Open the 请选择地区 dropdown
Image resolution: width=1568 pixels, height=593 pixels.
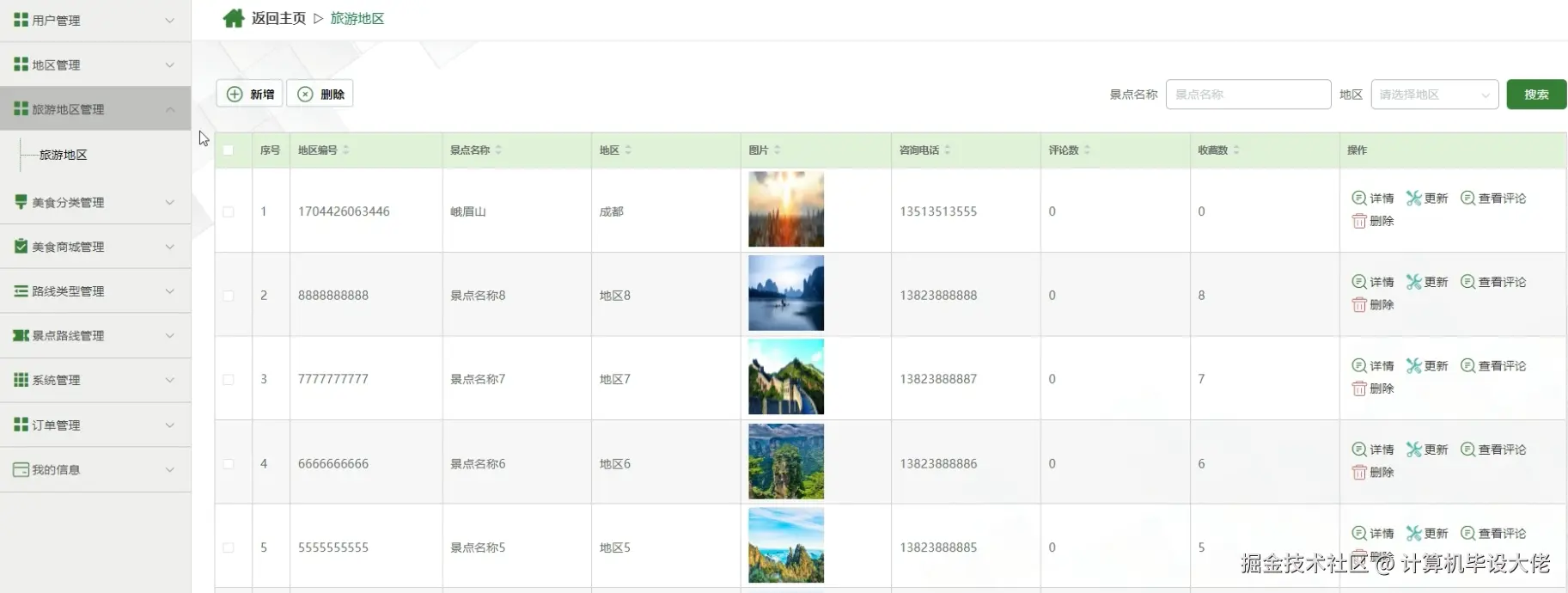coord(1434,95)
